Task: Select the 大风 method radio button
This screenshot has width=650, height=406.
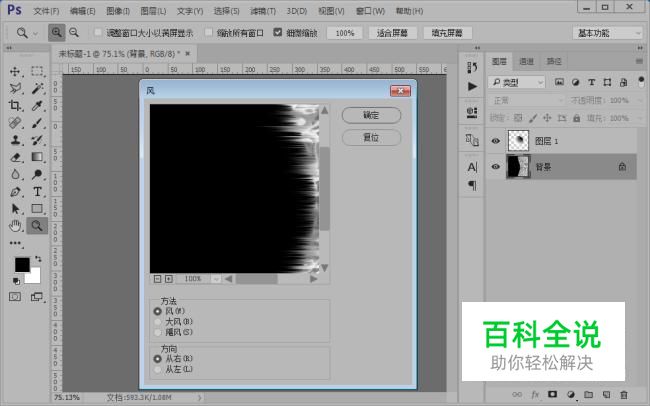Action: coord(158,321)
